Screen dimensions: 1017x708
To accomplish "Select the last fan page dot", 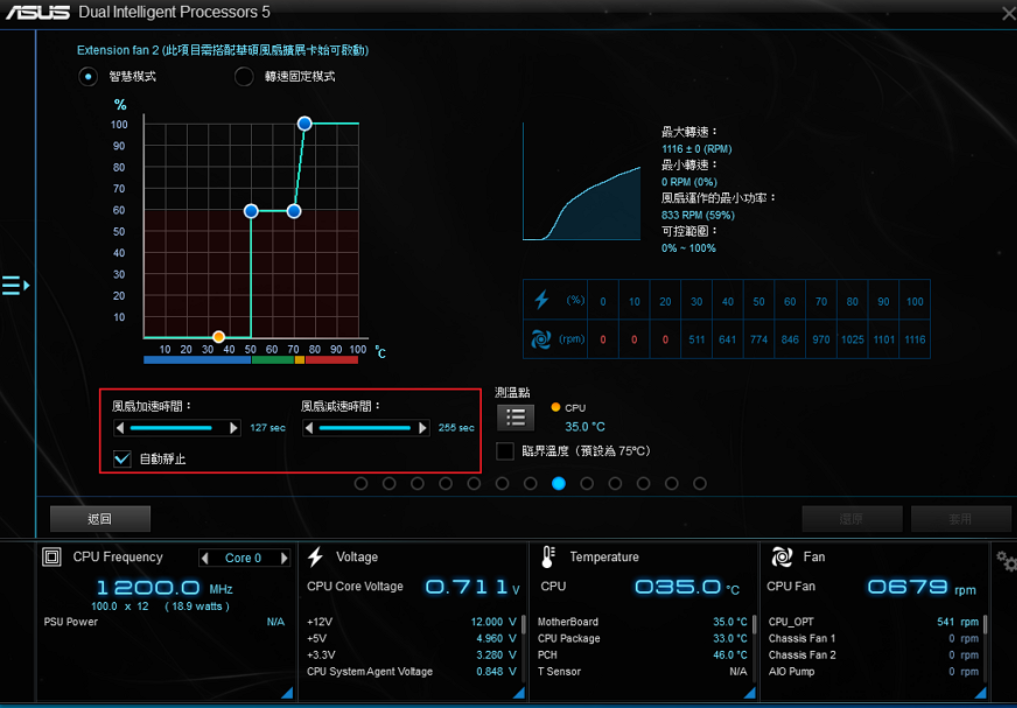I will pos(700,484).
